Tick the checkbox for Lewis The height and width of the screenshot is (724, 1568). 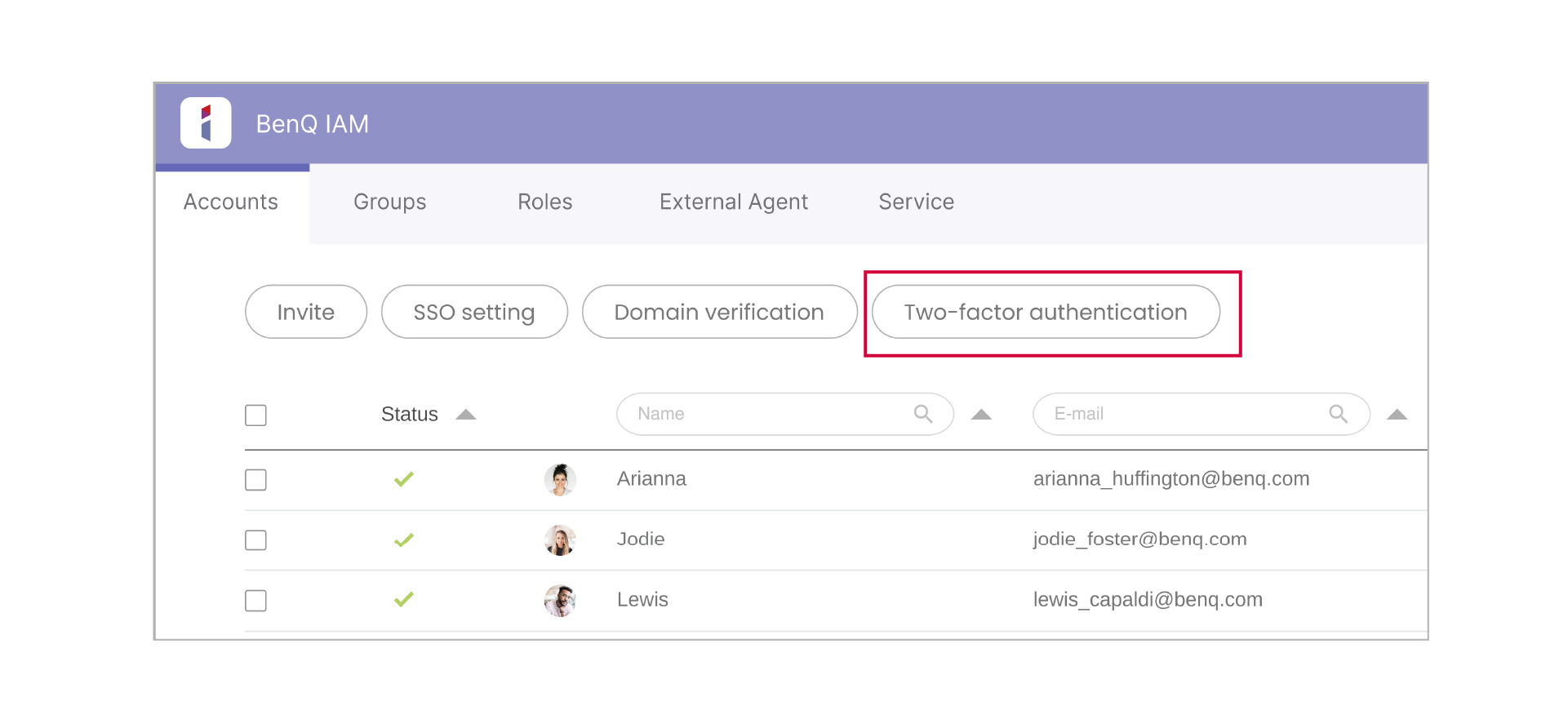[255, 601]
